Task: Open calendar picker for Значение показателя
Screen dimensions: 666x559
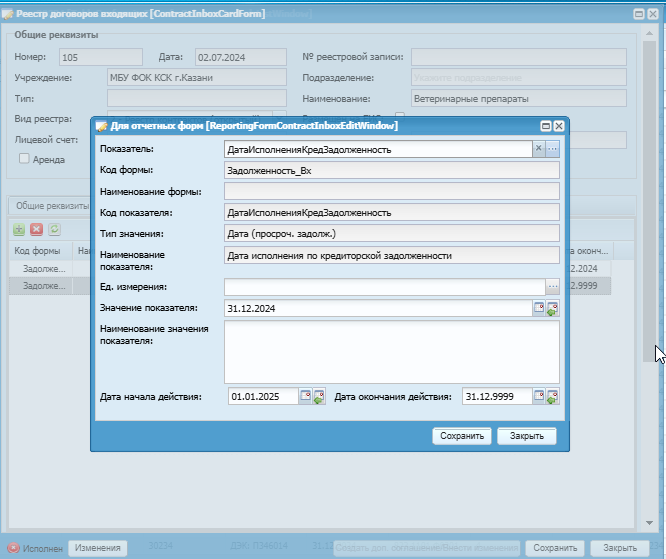Action: click(539, 308)
